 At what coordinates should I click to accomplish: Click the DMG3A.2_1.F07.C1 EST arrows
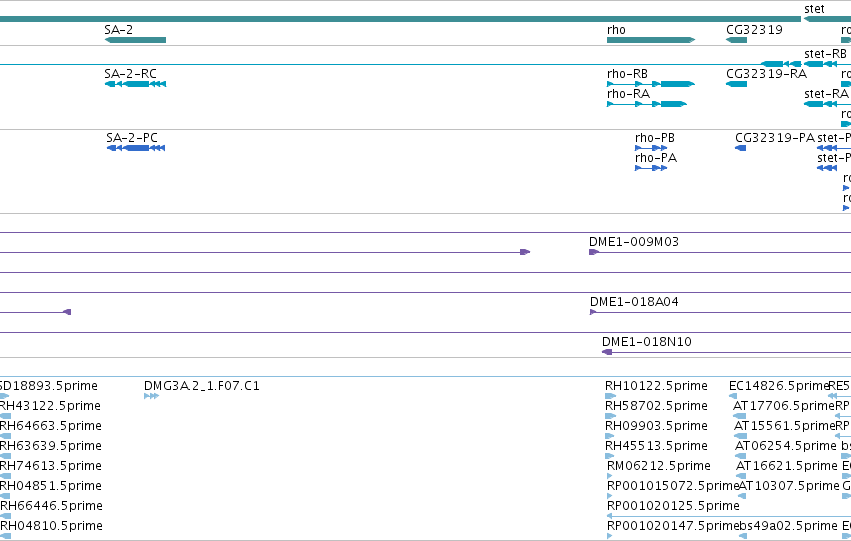(151, 396)
